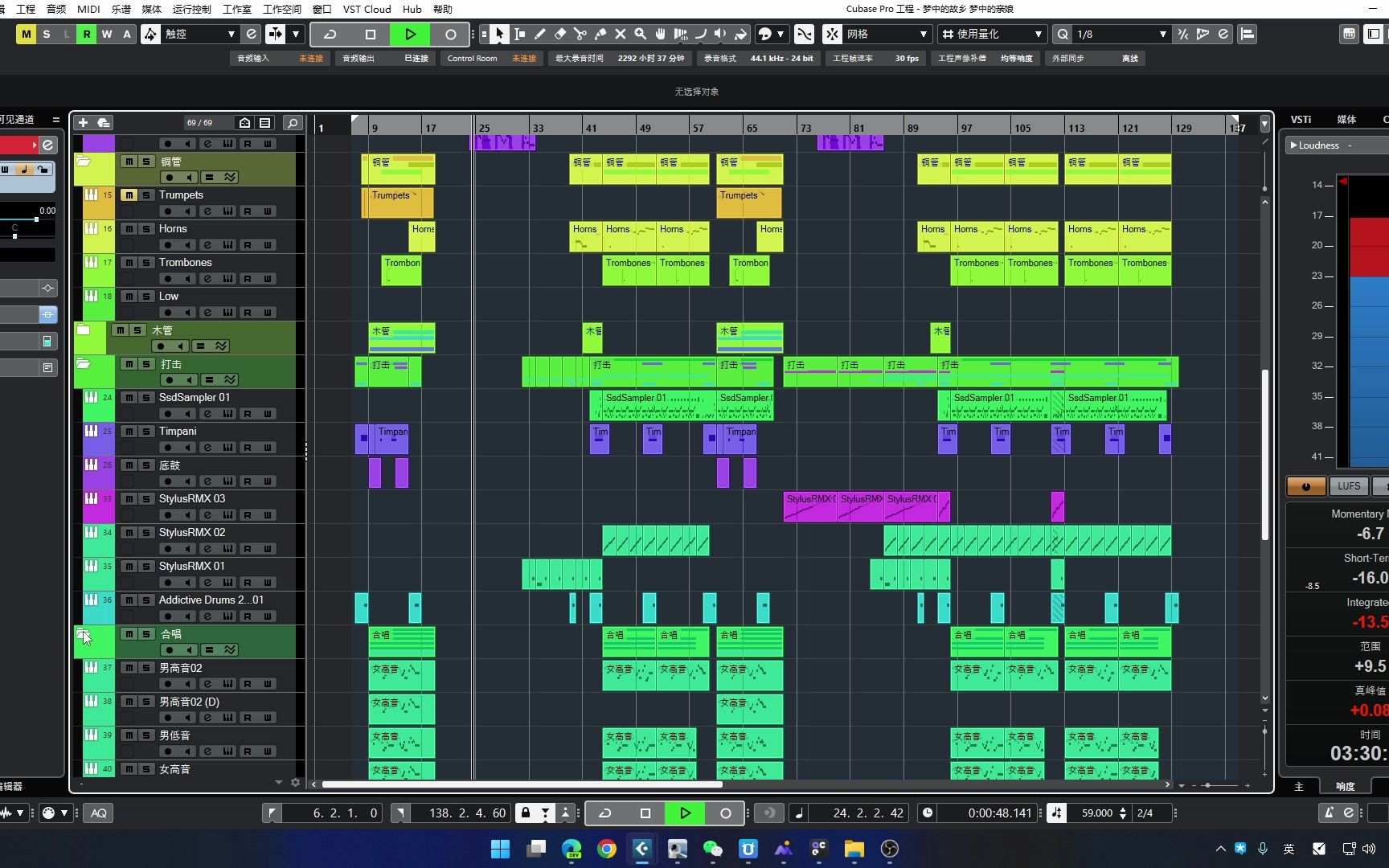1389x868 pixels.
Task: Click the lock punch points icon
Action: (x=526, y=813)
